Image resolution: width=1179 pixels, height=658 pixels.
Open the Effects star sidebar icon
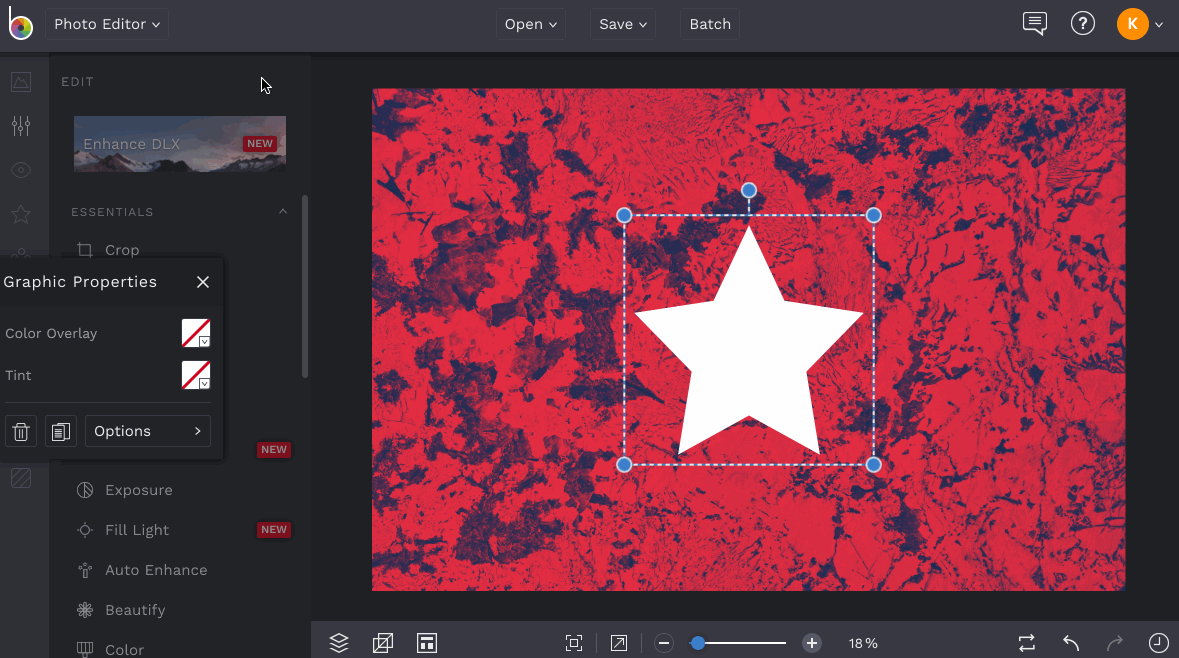coord(21,214)
